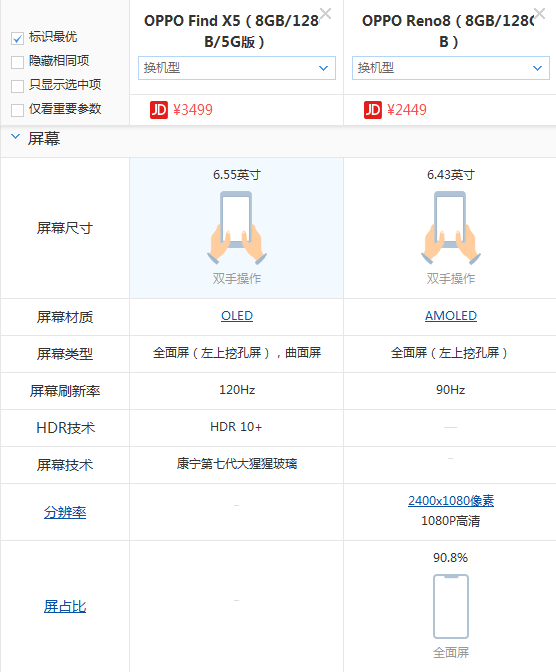Open the OLED screen material link
The height and width of the screenshot is (672, 556).
click(237, 316)
